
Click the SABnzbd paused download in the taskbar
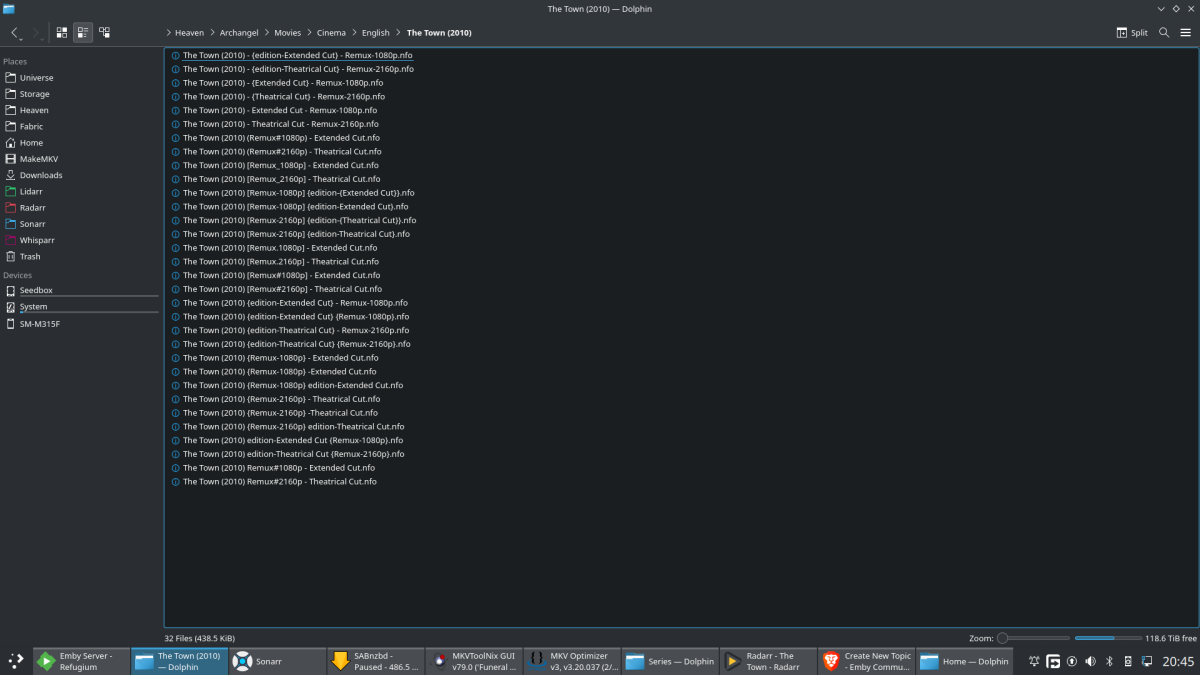(x=375, y=660)
